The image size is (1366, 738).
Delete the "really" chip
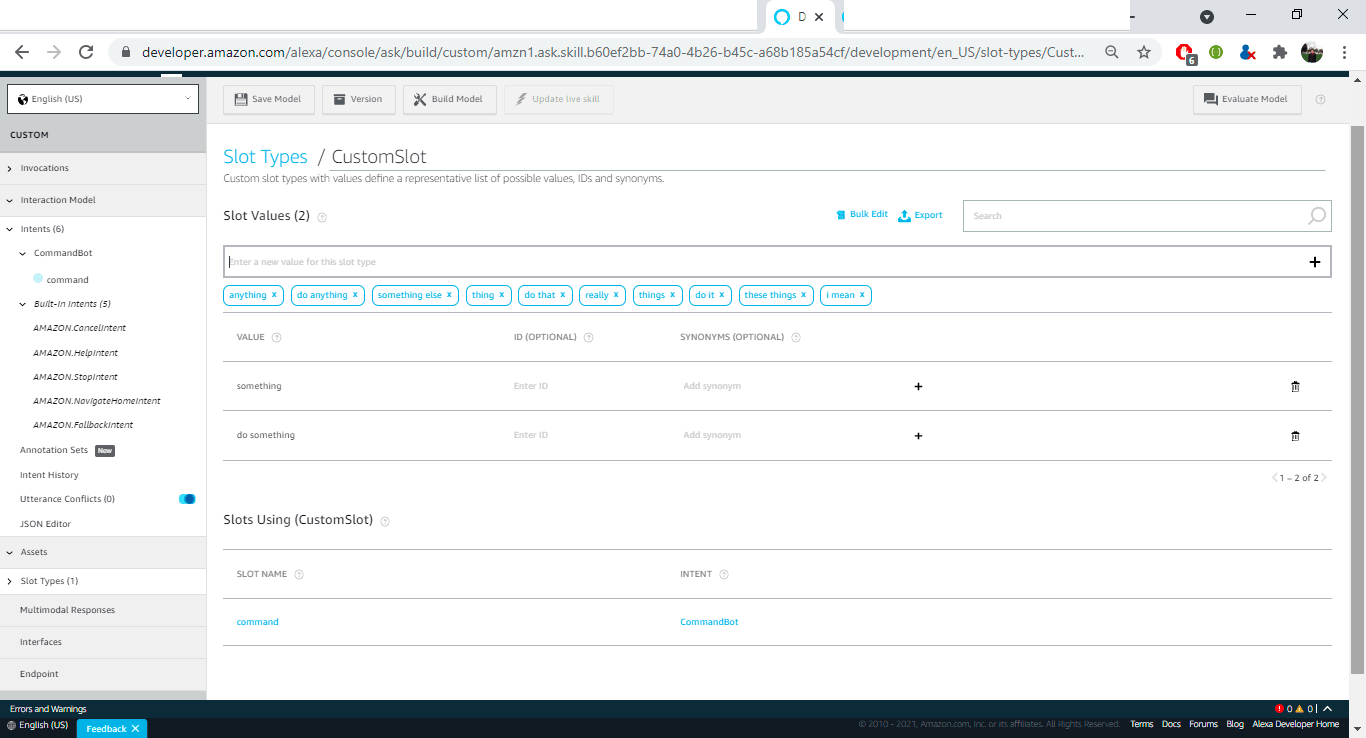(616, 295)
